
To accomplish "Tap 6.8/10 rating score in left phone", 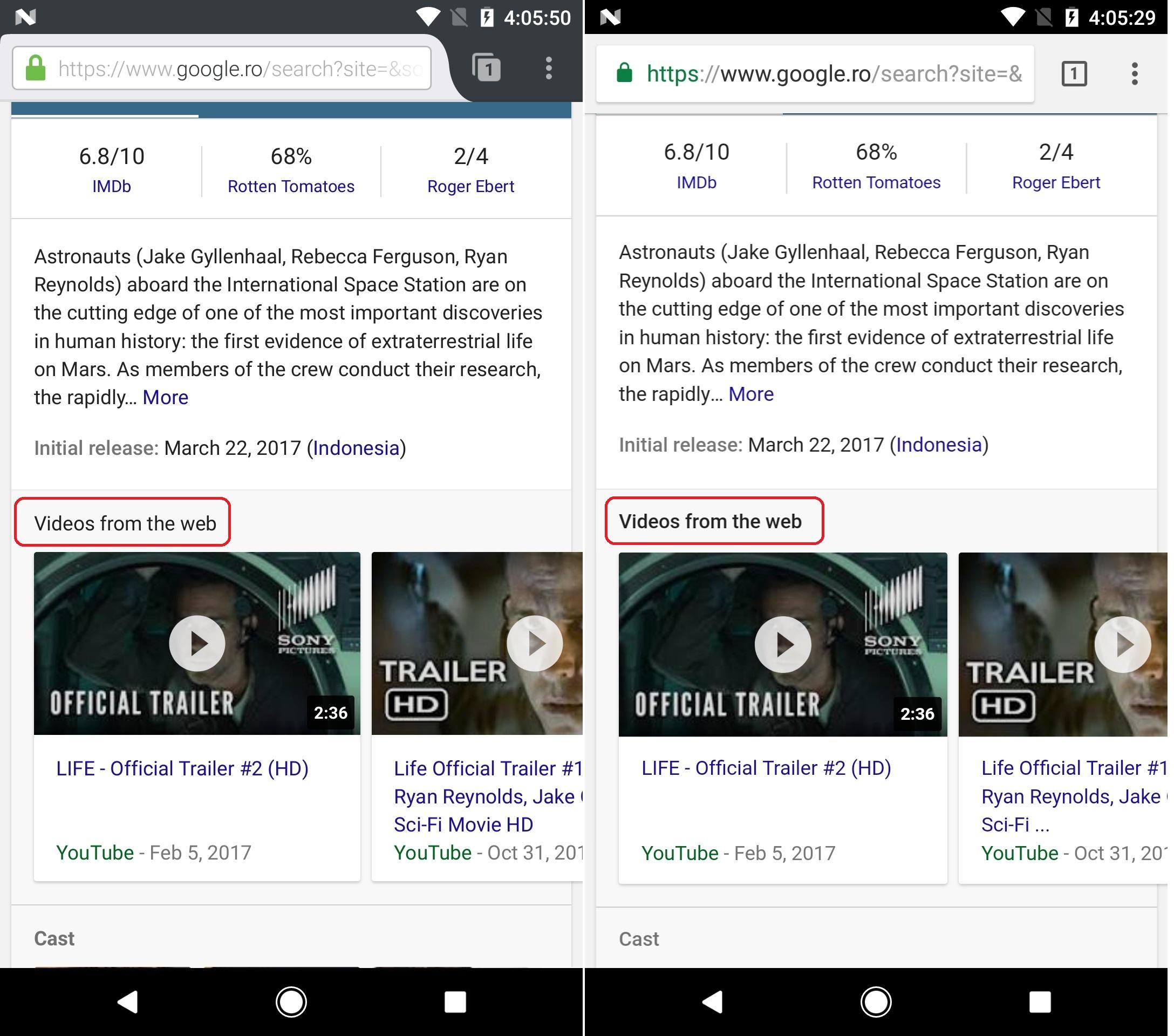I will tap(112, 156).
